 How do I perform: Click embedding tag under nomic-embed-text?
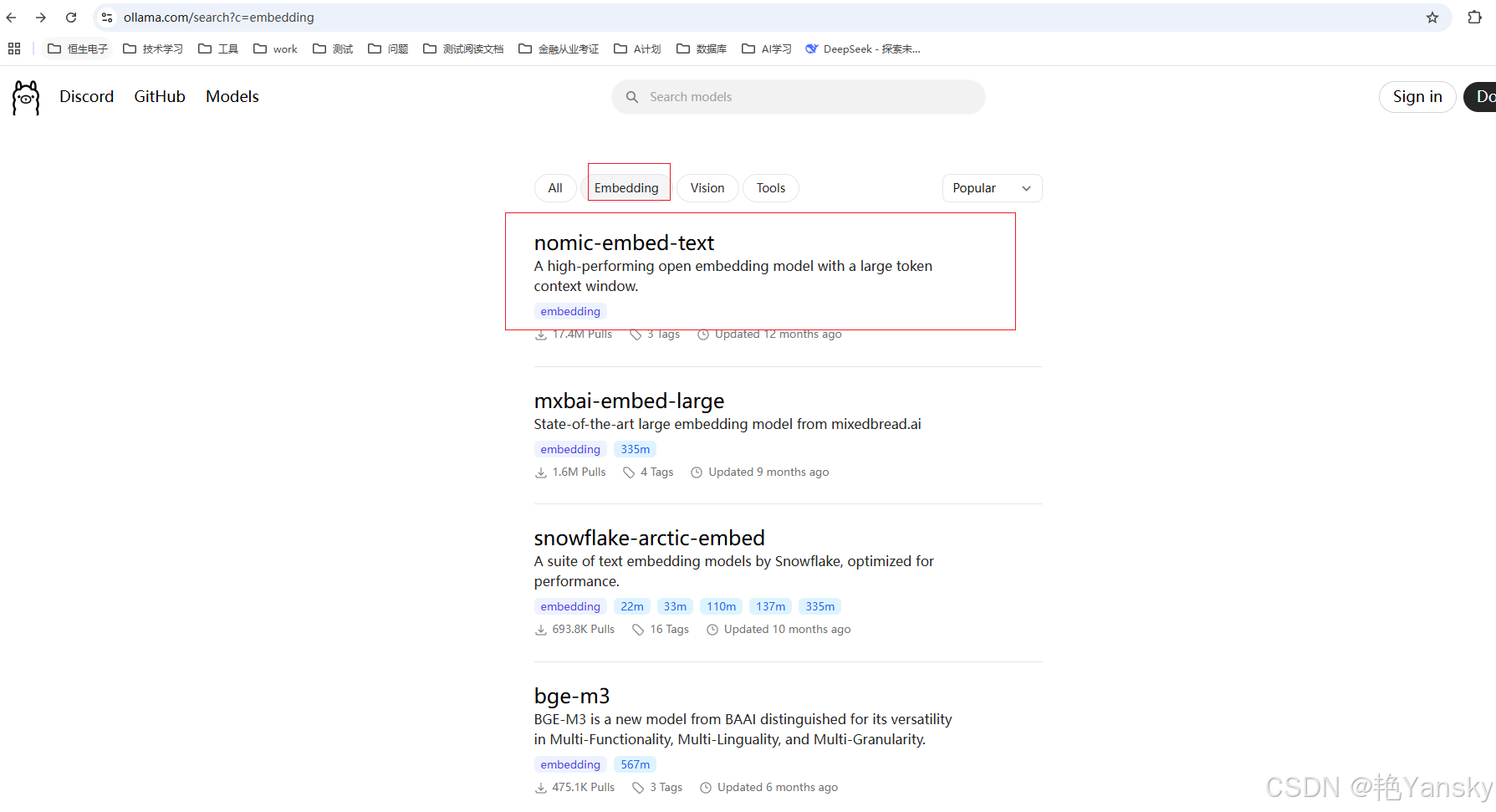570,311
